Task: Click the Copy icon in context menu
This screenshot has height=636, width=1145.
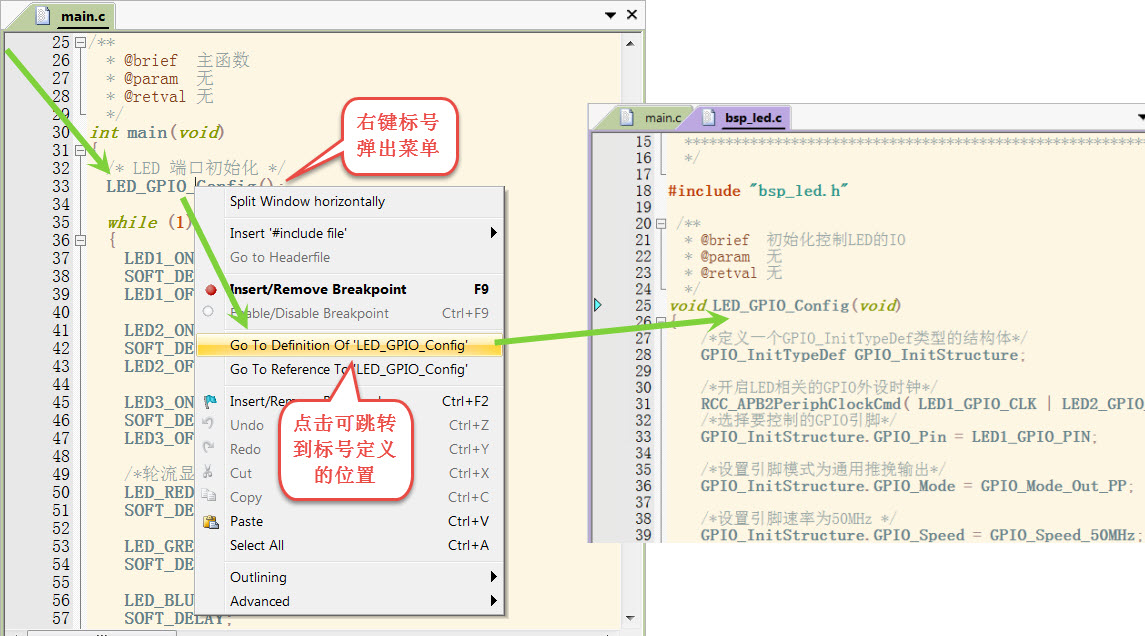Action: [x=210, y=497]
